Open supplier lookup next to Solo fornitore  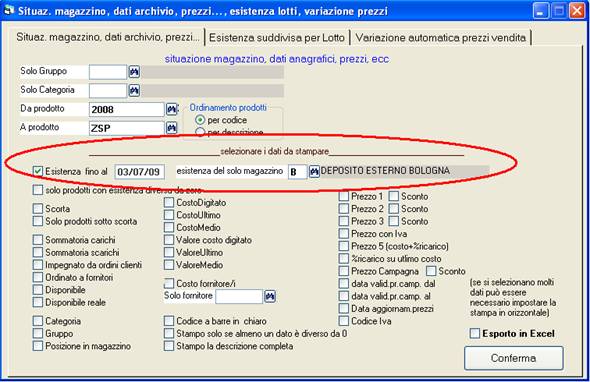coord(270,296)
